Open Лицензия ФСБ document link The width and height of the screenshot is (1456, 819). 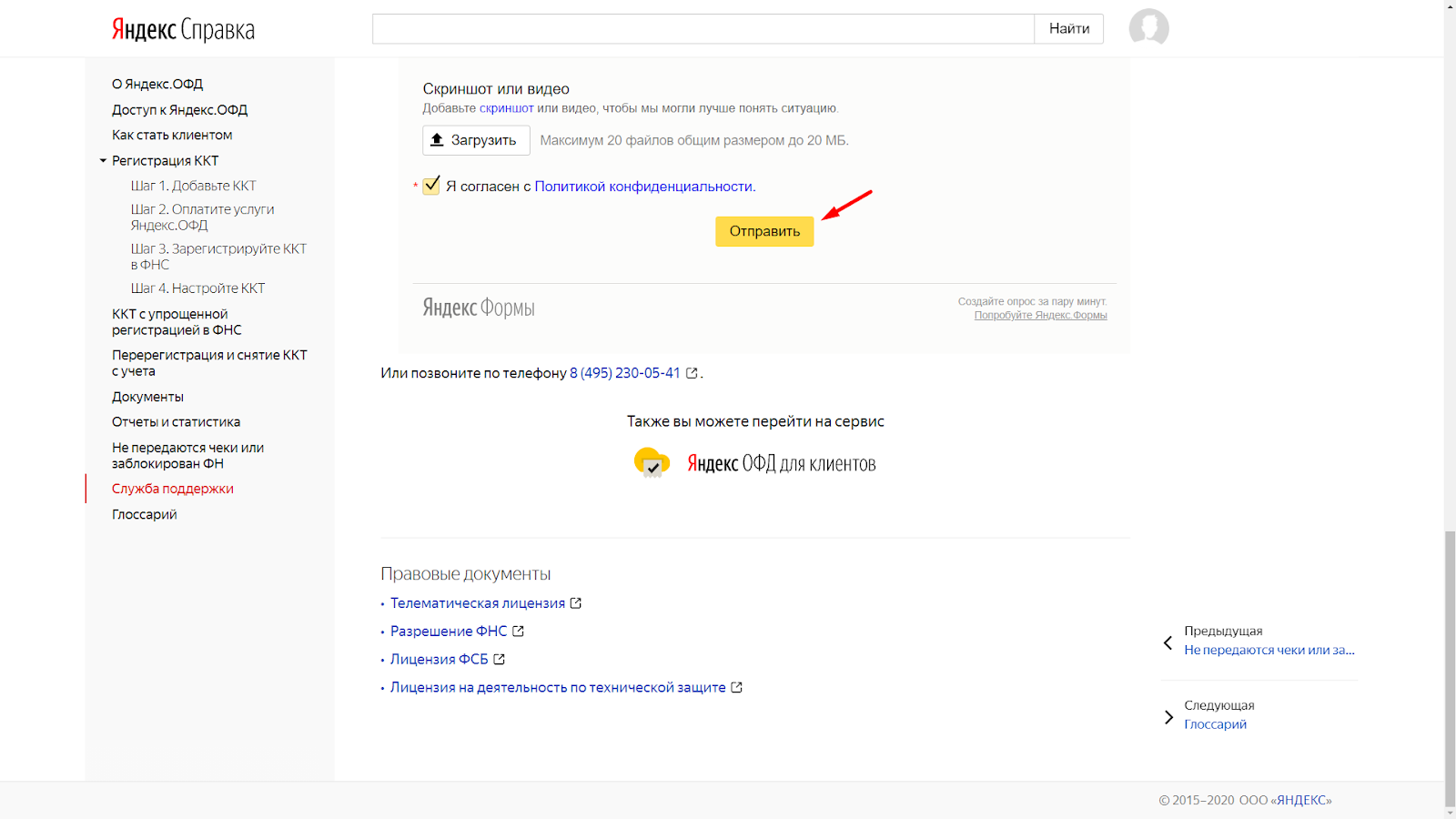click(440, 660)
